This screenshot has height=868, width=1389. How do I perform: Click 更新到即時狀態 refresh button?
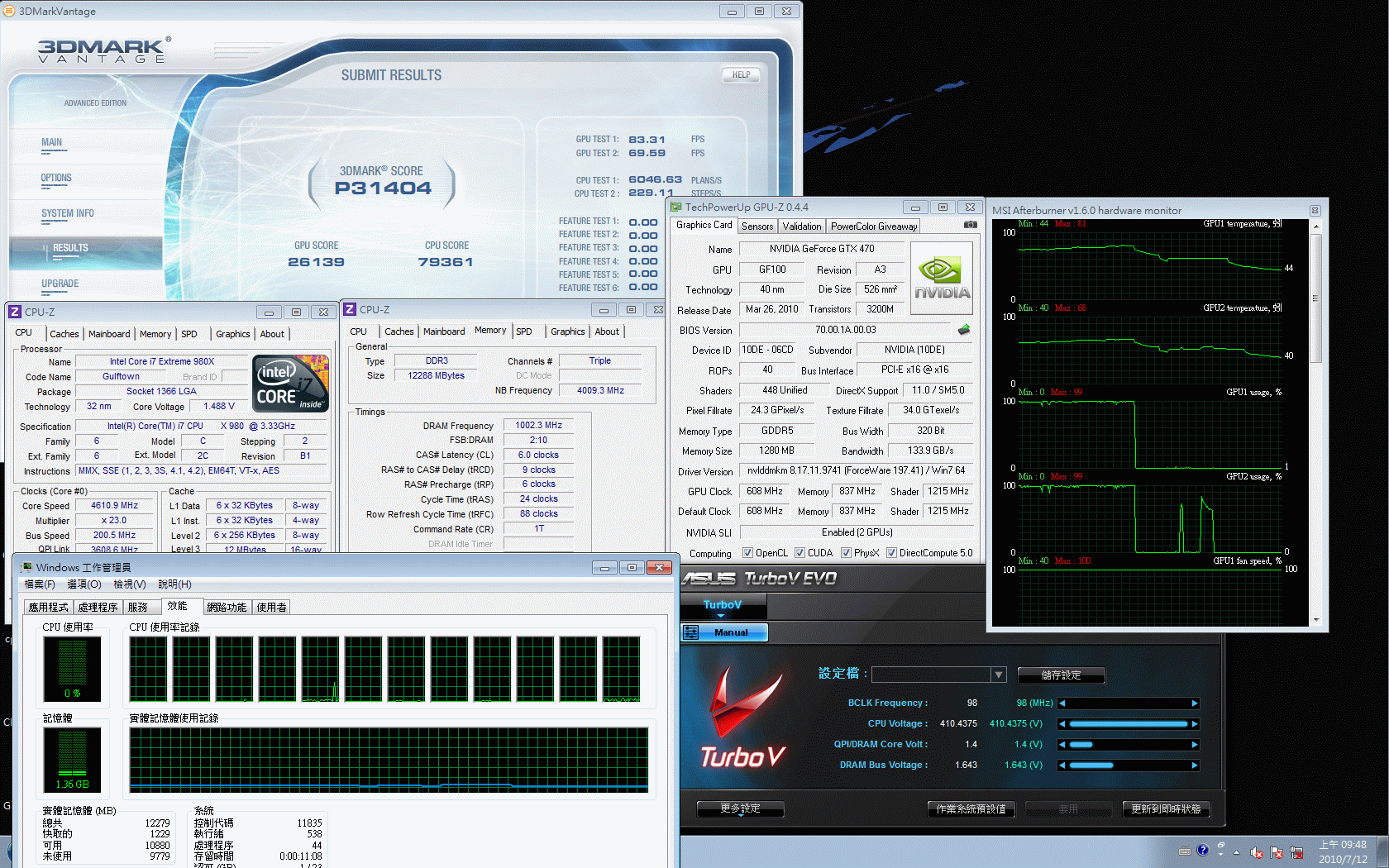tap(1166, 809)
